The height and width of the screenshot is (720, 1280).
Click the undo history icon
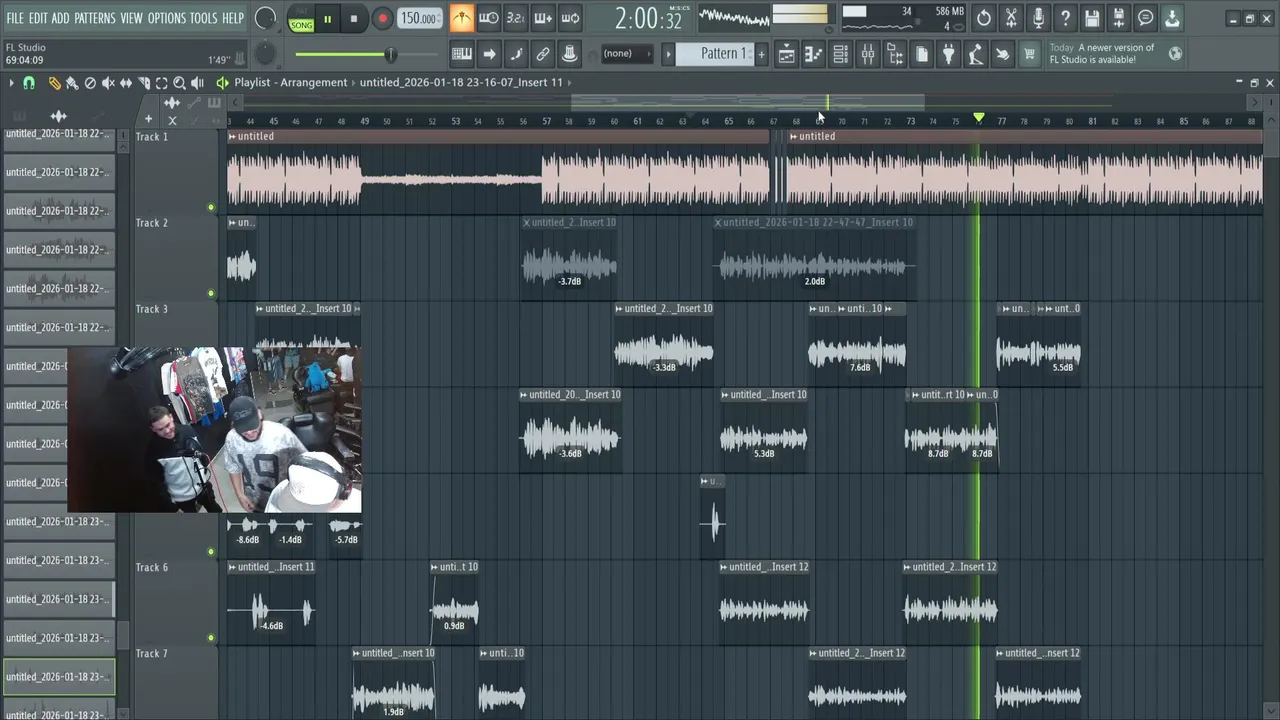pyautogui.click(x=984, y=18)
